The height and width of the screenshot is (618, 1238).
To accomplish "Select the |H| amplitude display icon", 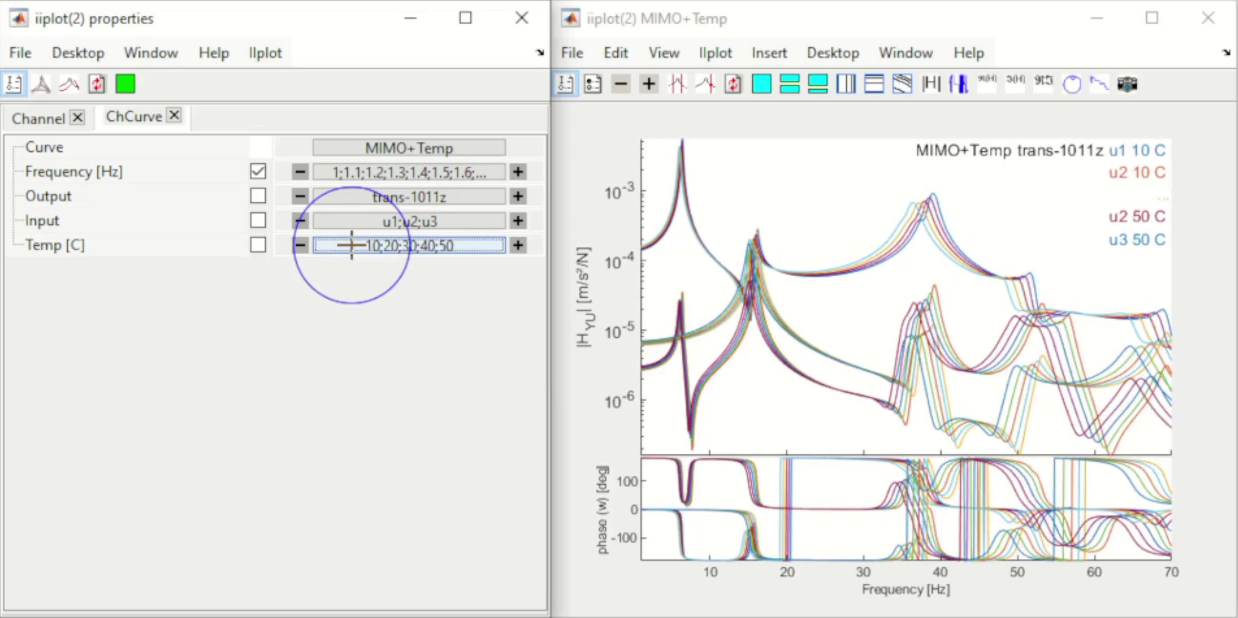I will coord(932,84).
